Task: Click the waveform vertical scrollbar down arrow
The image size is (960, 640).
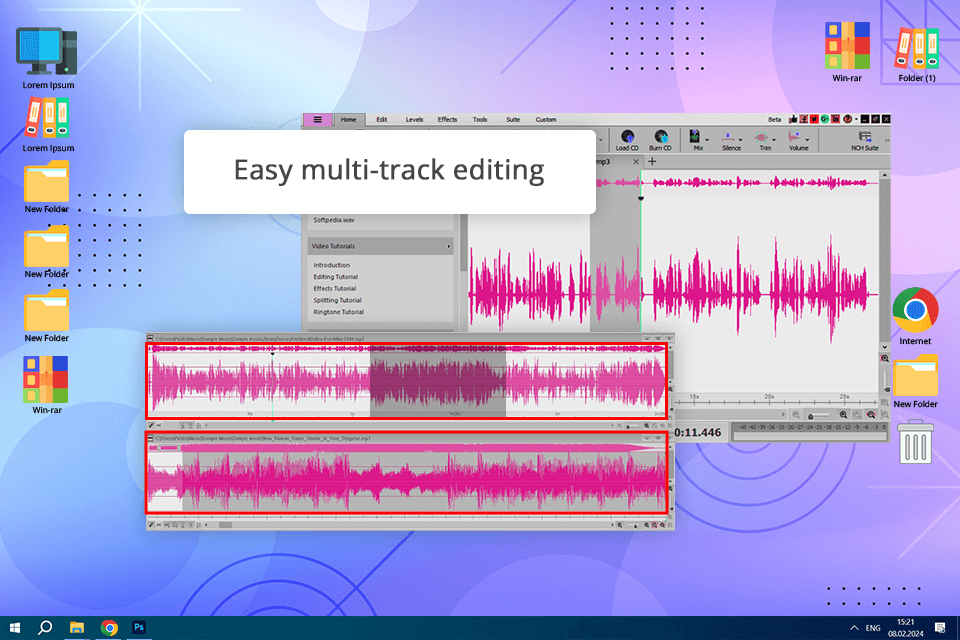Action: coord(885,347)
